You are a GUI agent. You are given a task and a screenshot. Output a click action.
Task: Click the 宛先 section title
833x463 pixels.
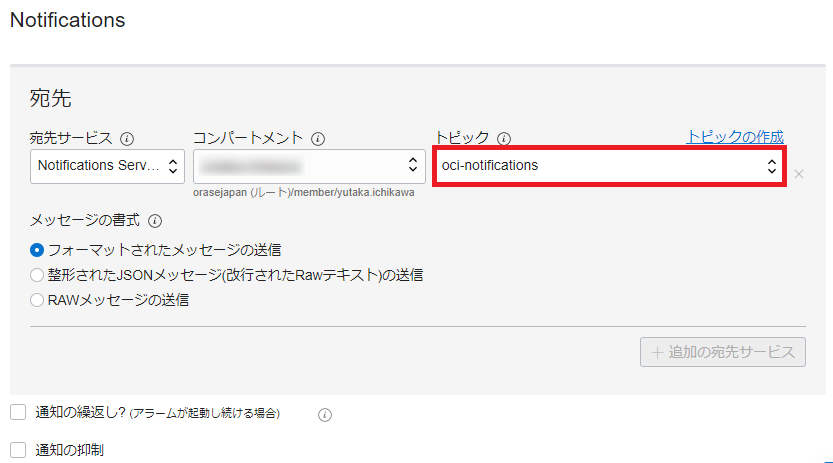point(50,98)
